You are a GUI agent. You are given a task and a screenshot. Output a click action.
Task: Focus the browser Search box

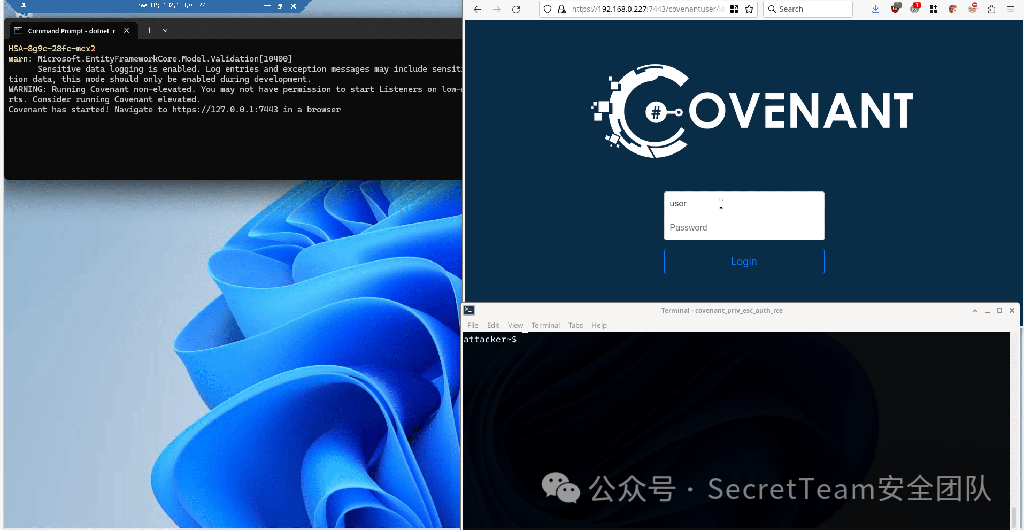tap(808, 9)
